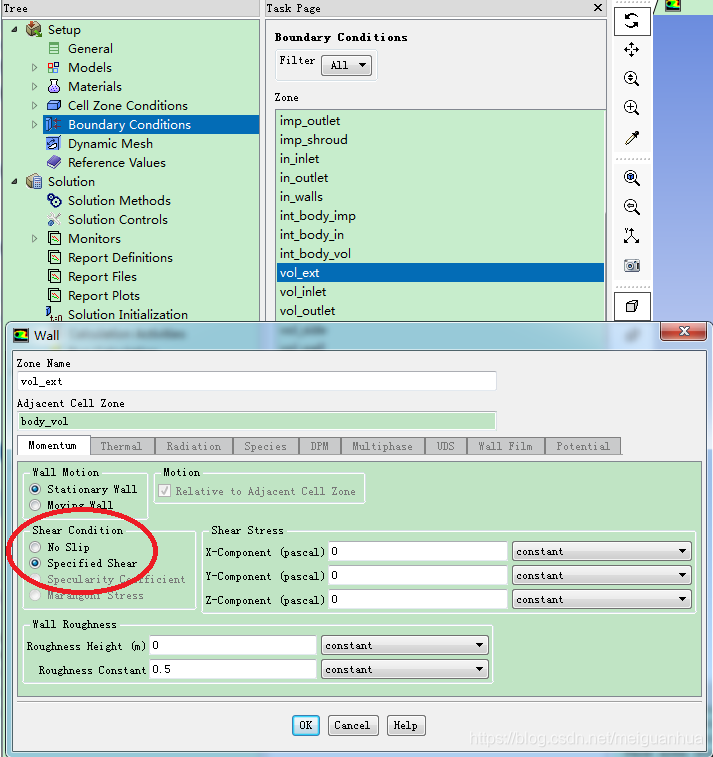Click the axis orientation view icon
Viewport: 713px width, 757px height.
631,236
